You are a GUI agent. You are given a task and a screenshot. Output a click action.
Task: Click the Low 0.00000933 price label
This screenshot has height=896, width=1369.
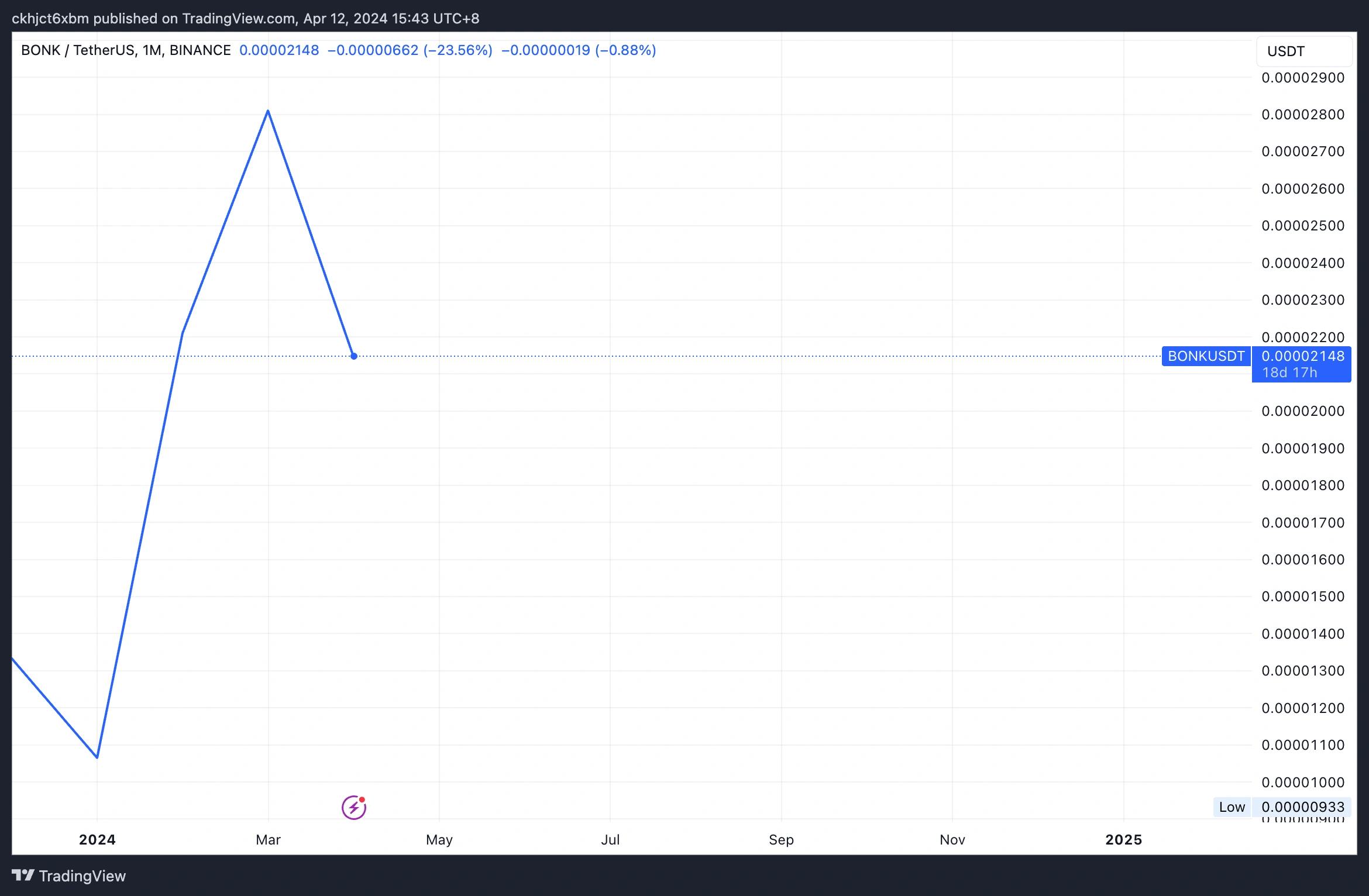click(x=1282, y=807)
